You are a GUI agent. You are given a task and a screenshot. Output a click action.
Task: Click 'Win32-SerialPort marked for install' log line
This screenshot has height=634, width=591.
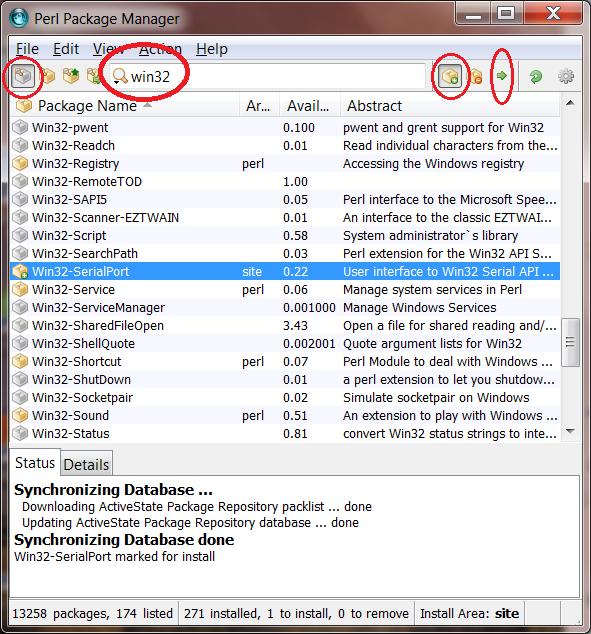click(x=114, y=557)
